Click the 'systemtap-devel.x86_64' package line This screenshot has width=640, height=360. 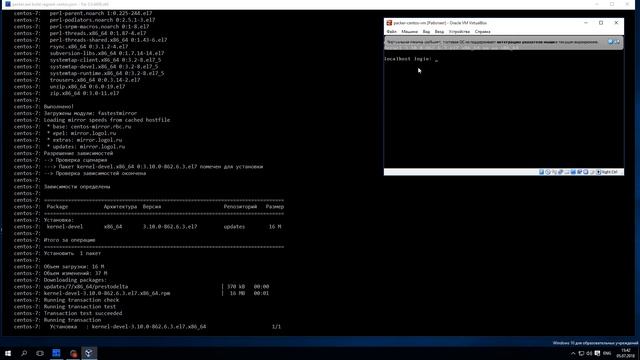(x=104, y=67)
